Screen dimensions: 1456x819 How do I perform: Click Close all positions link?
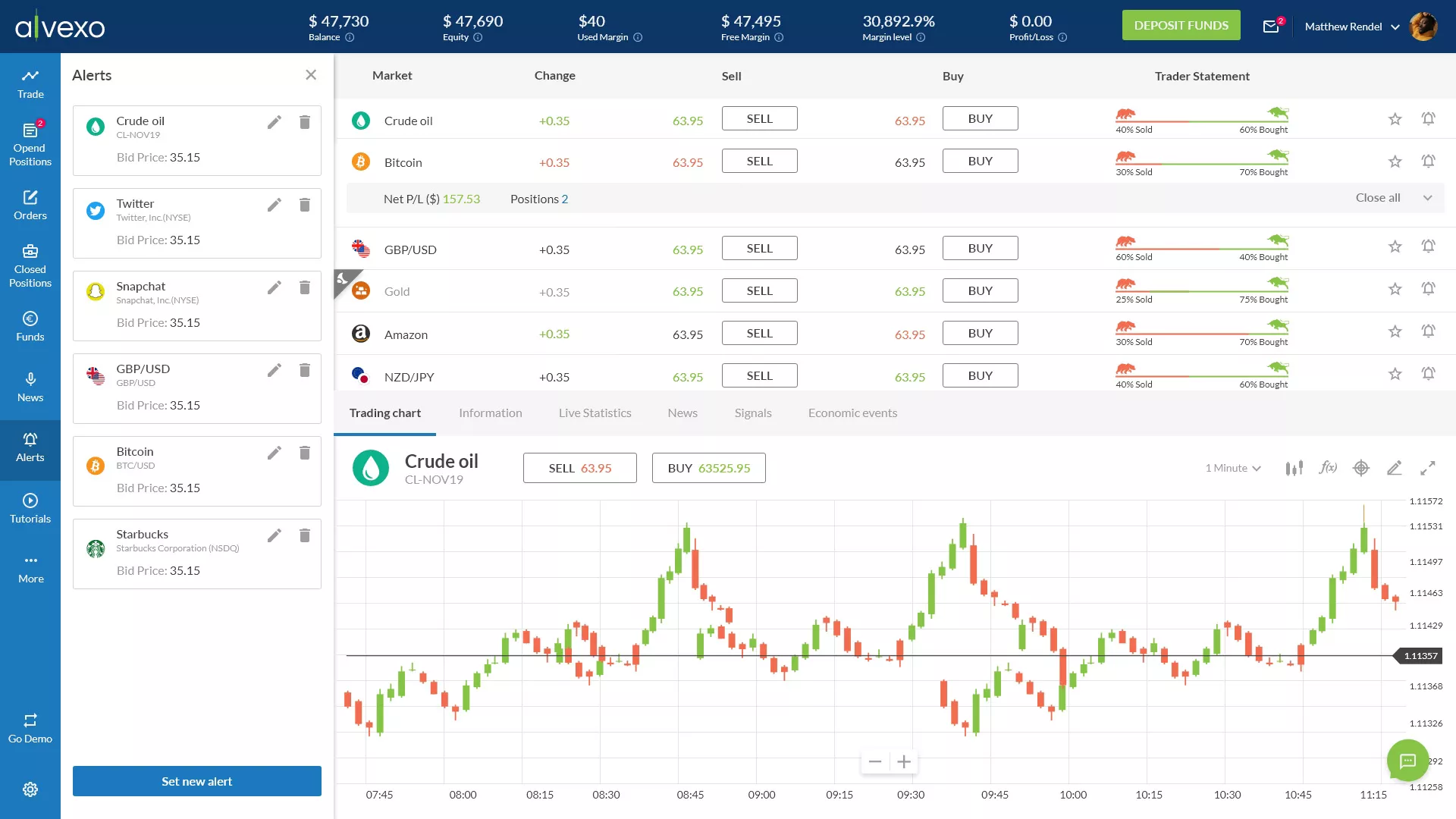pos(1378,198)
